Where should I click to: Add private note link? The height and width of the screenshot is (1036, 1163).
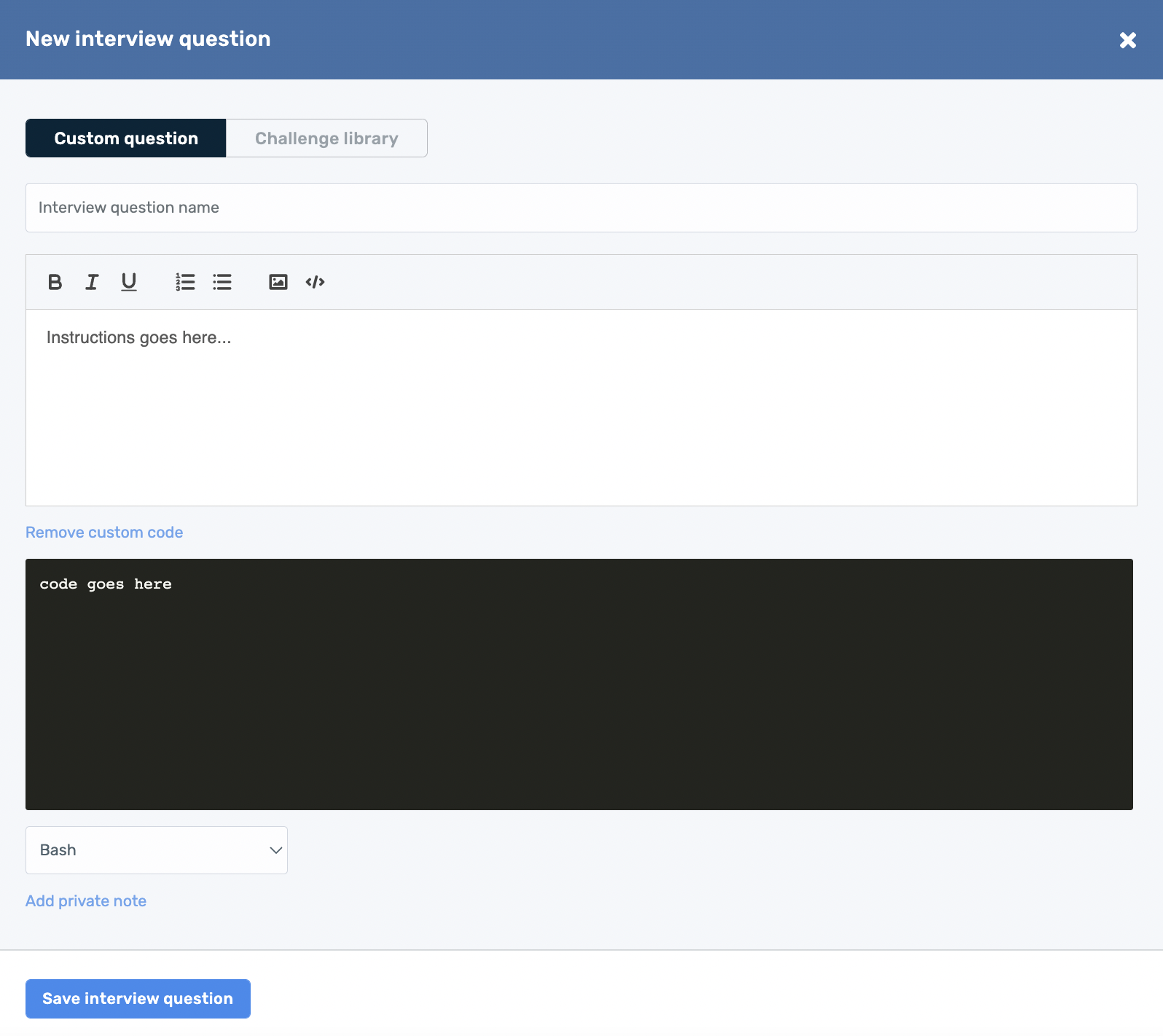point(86,901)
